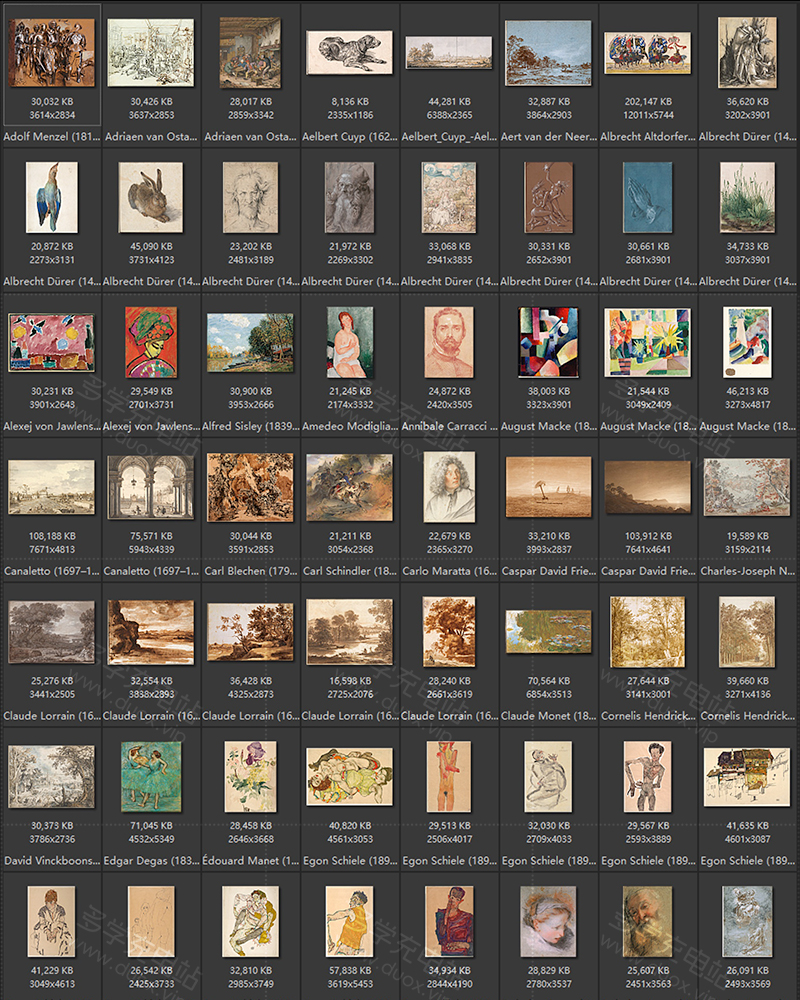Click the Carlo Maratta portrait drawing
800x1000 pixels.
click(x=448, y=487)
